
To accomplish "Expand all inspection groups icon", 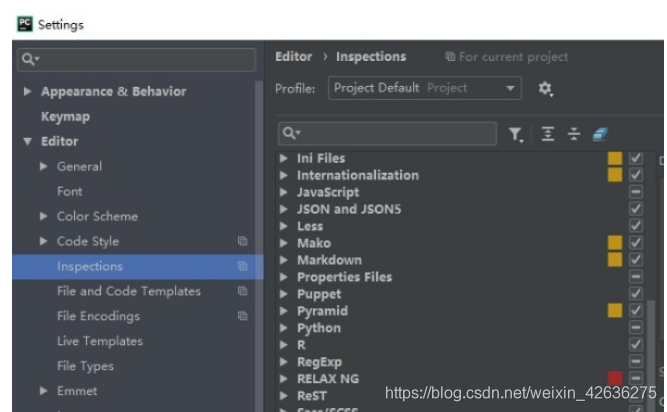I will tap(548, 134).
